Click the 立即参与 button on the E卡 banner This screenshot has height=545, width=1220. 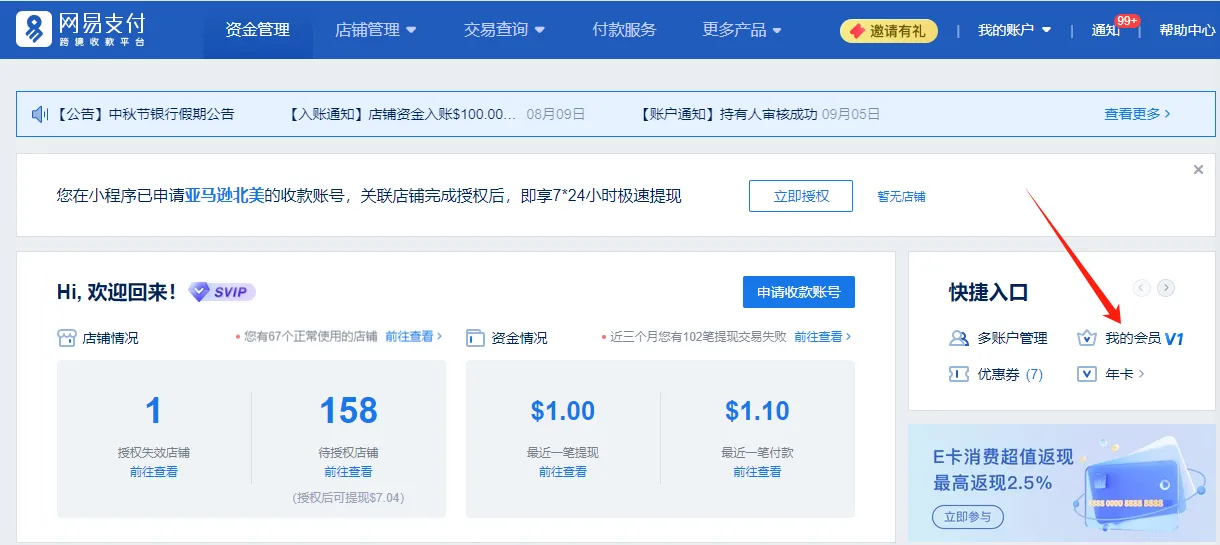pos(968,517)
